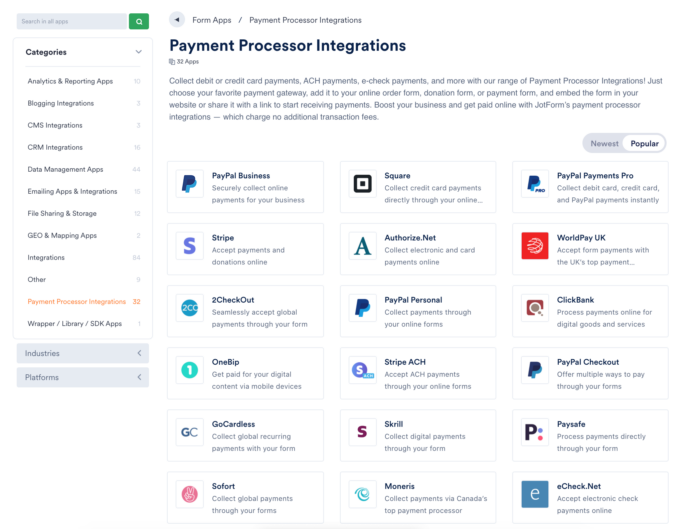700x529 pixels.
Task: Open the PayPal Checkout logo icon
Action: [535, 370]
